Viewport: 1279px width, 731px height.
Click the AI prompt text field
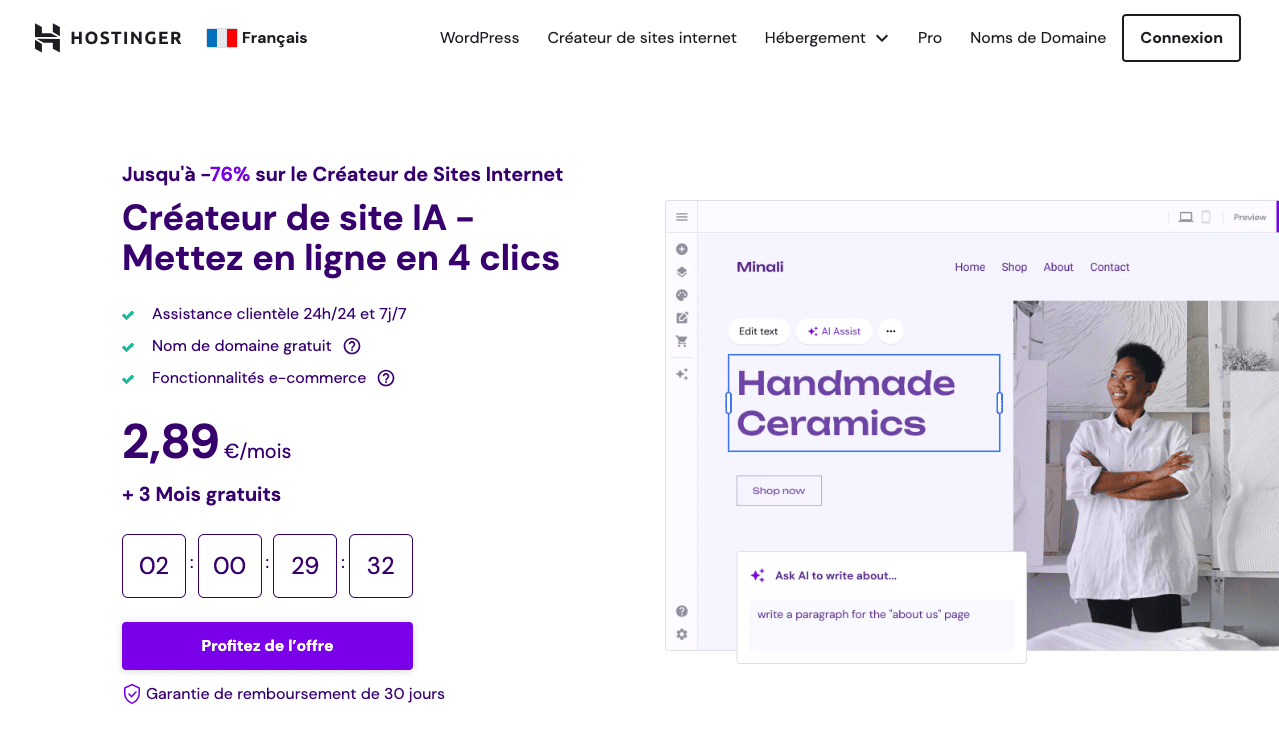pyautogui.click(x=881, y=625)
